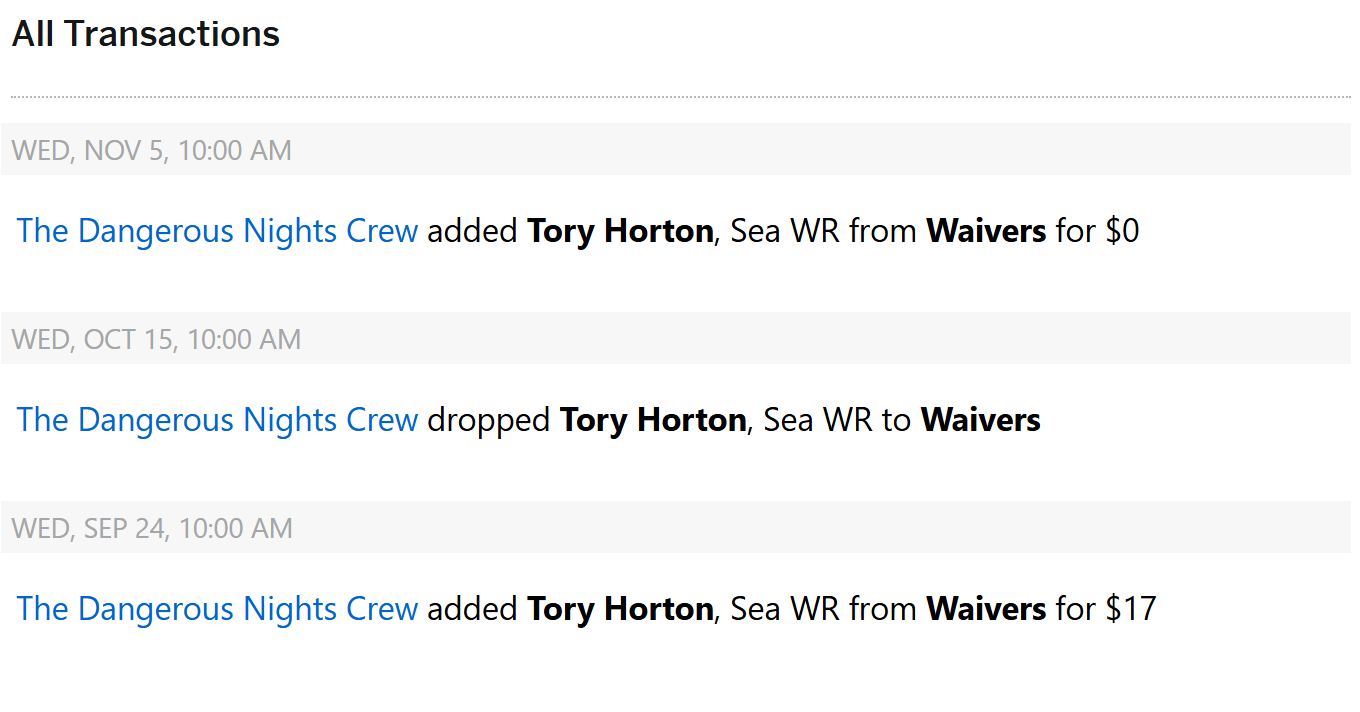Select Tory Horton in the $0 waiver add

(x=619, y=231)
